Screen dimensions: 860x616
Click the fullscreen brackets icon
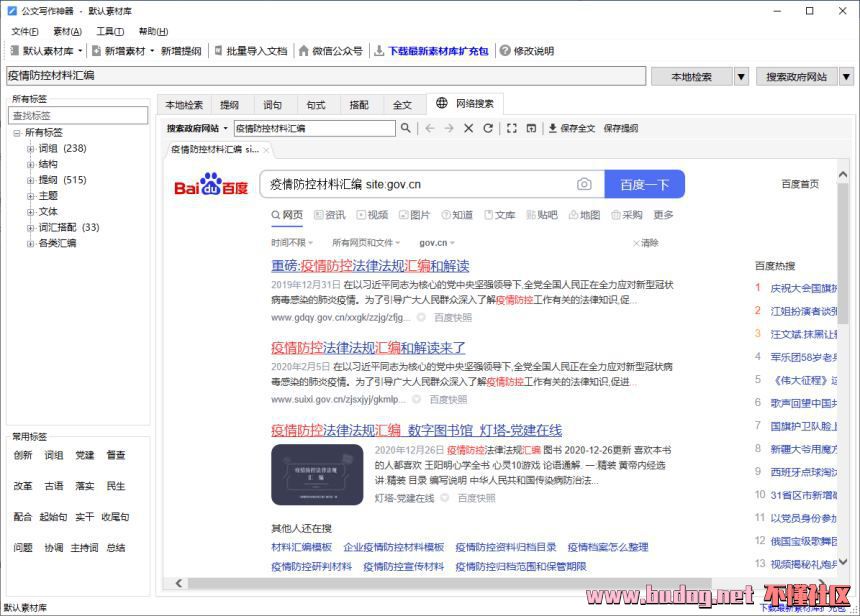coord(511,128)
